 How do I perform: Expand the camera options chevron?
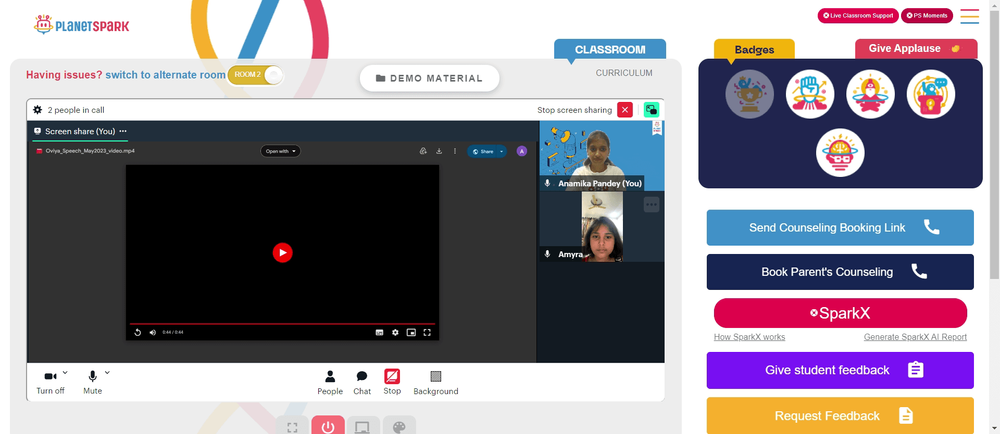click(65, 372)
